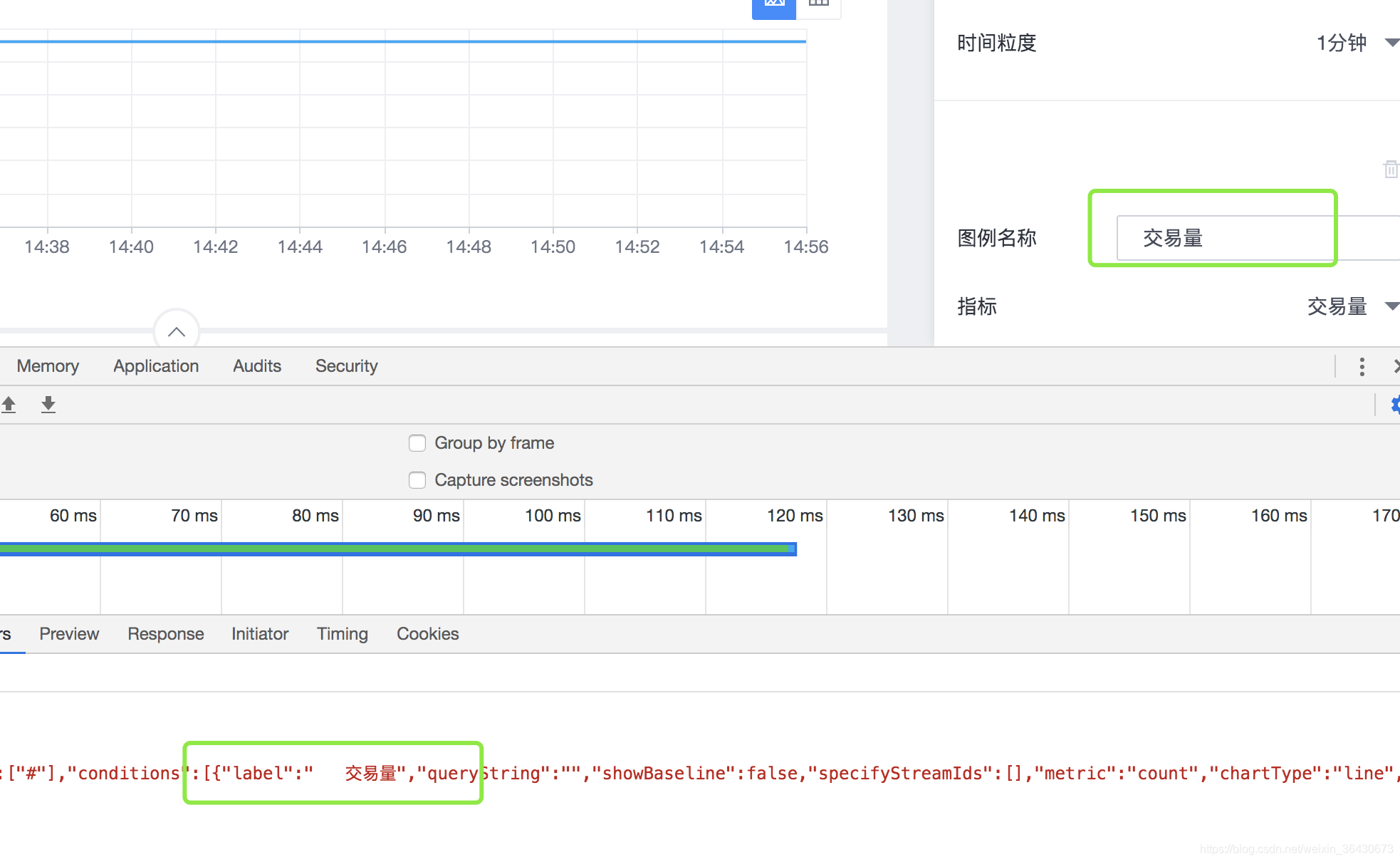Click the 图例名称 input field
This screenshot has height=862, width=1400.
click(x=1258, y=238)
